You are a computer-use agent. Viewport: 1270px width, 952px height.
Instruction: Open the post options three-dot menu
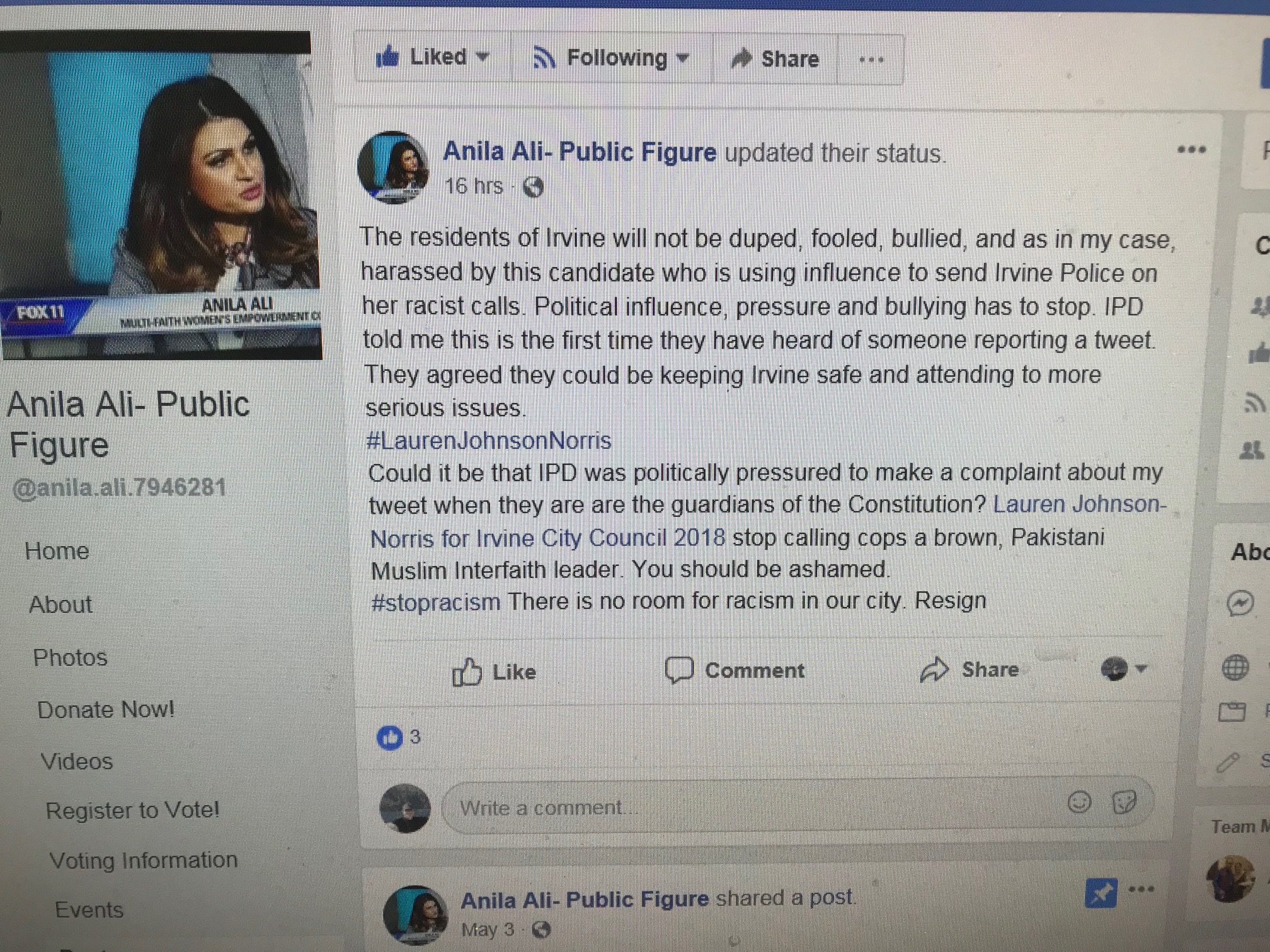tap(1191, 150)
